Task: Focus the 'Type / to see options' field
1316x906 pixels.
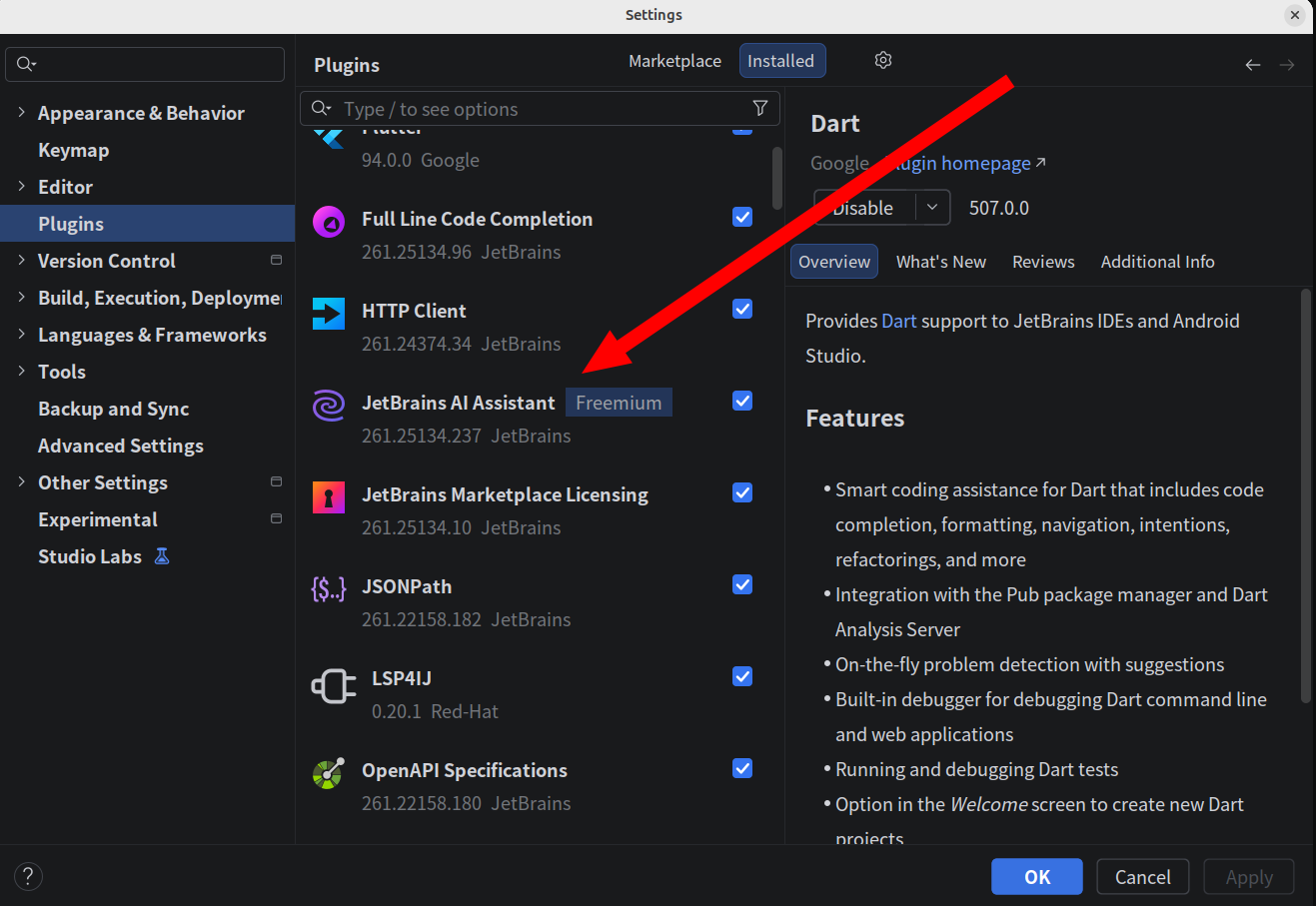Action: pyautogui.click(x=540, y=108)
